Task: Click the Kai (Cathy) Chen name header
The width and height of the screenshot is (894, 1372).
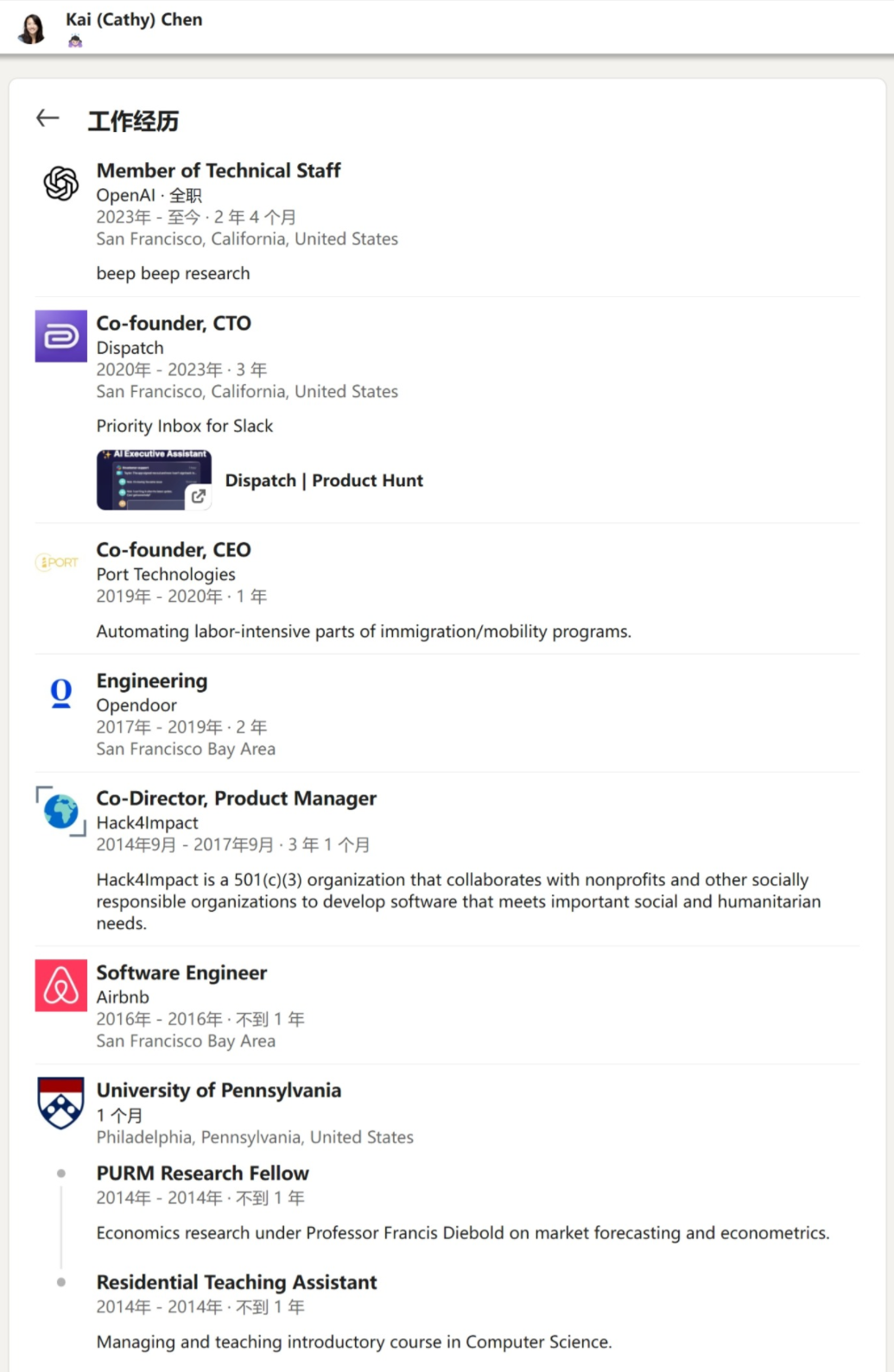Action: click(x=134, y=19)
